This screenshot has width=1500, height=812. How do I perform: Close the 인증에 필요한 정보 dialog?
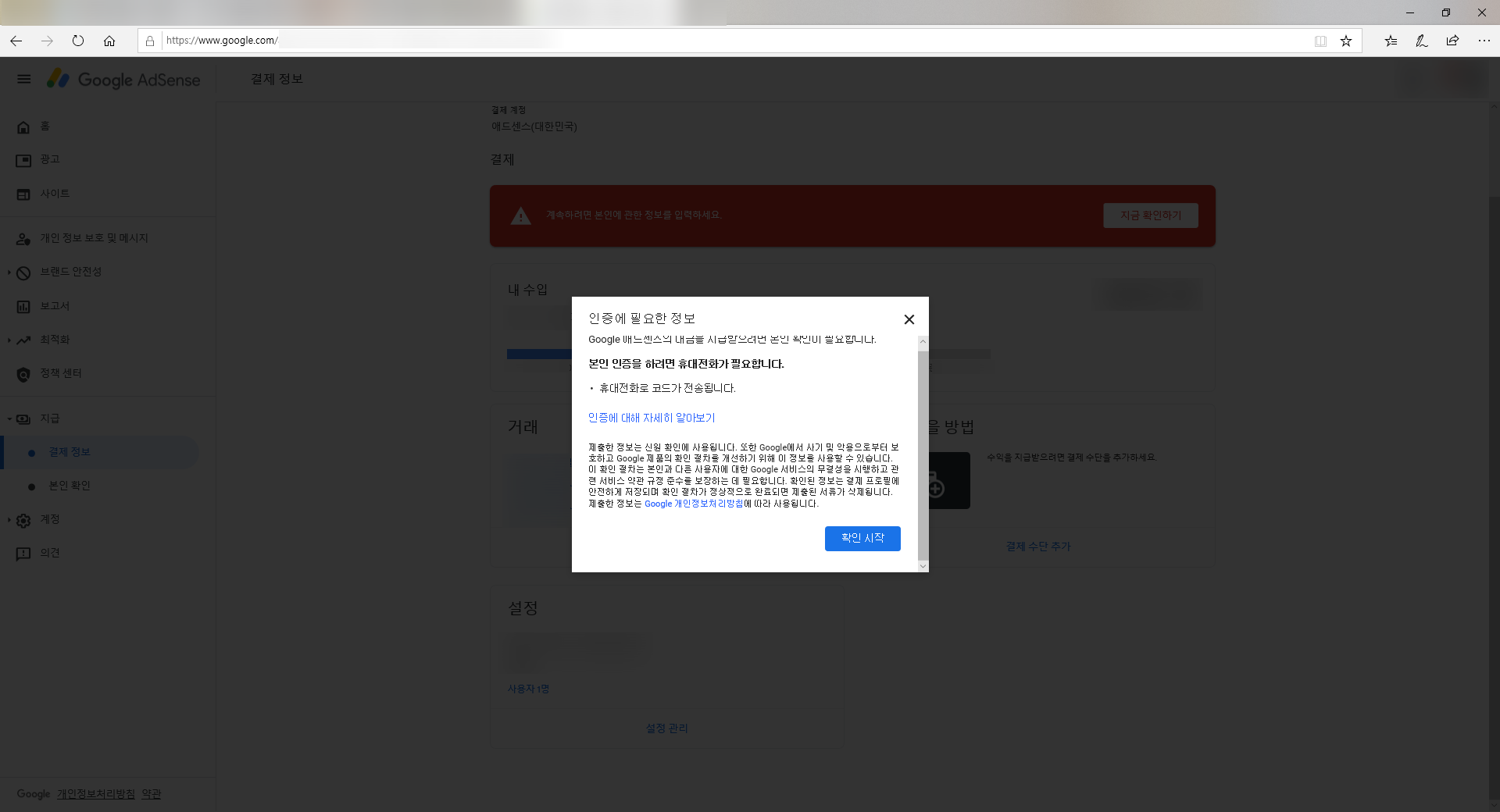click(x=909, y=319)
